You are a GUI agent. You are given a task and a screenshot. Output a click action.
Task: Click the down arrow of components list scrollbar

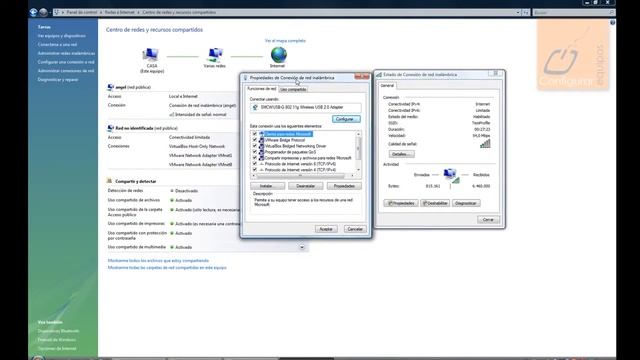click(x=358, y=169)
